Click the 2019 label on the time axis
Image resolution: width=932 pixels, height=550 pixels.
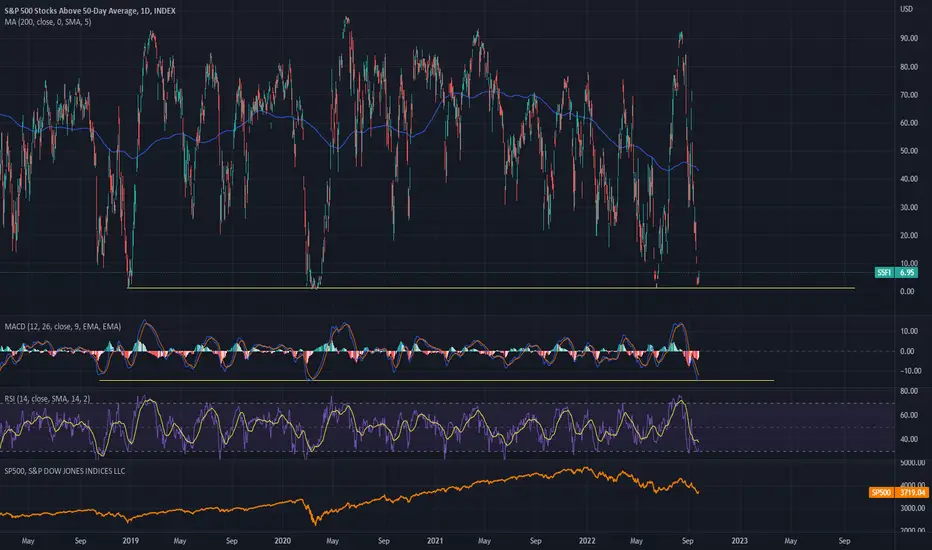[130, 541]
